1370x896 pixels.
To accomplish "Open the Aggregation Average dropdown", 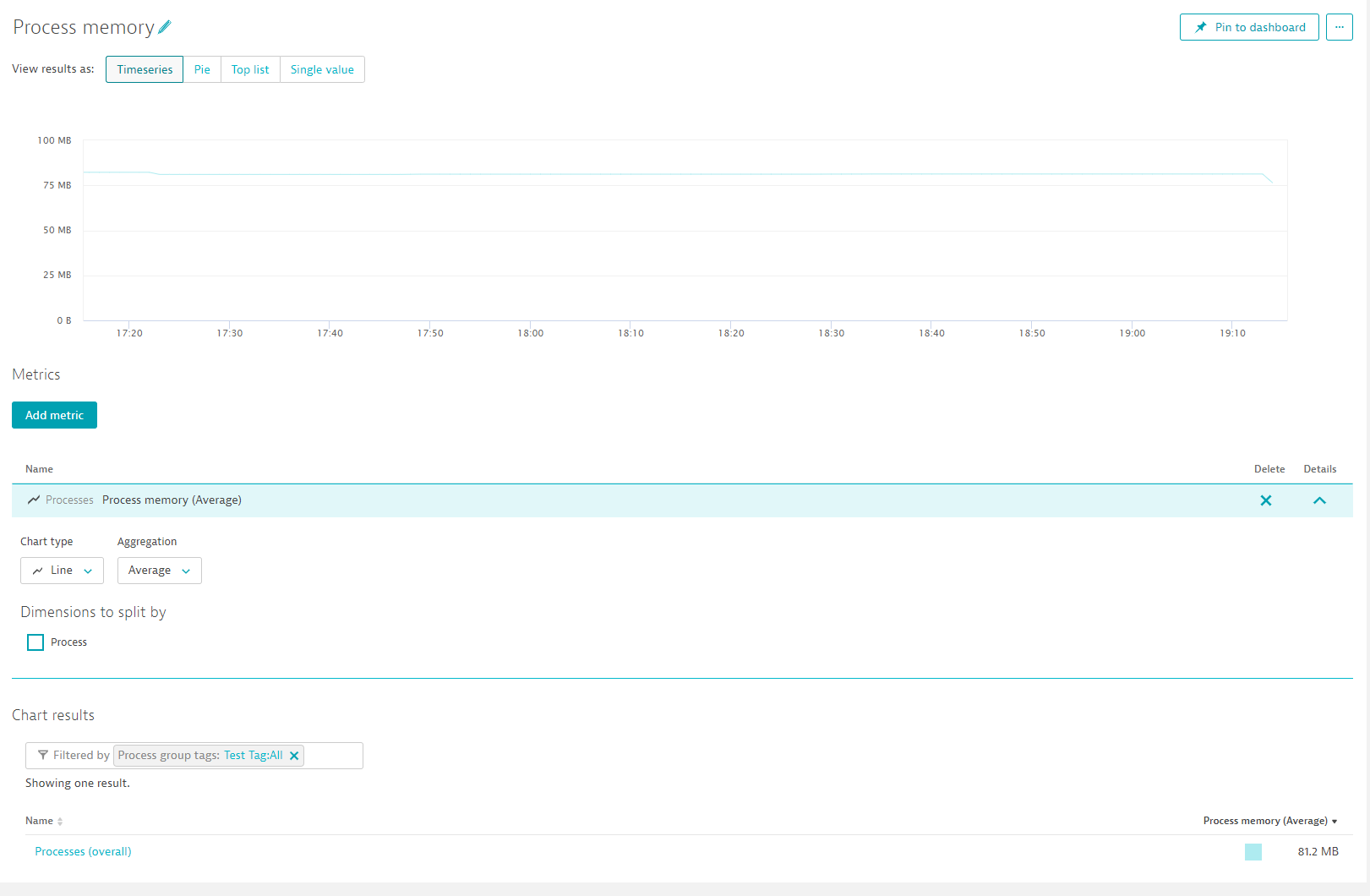I will click(159, 571).
